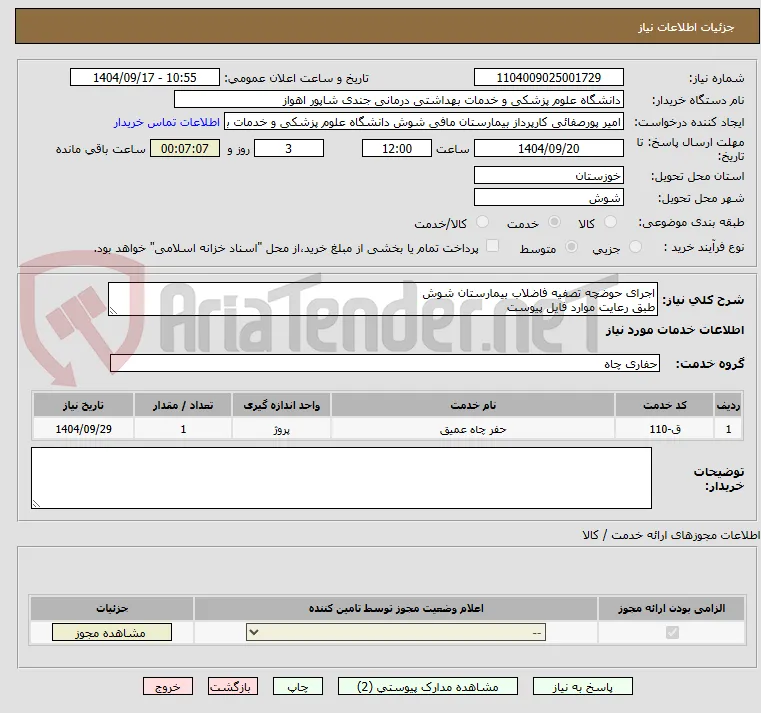Viewport: 761px width, 713px height.
Task: Select the کالا/خدمت radio button
Action: 482,222
